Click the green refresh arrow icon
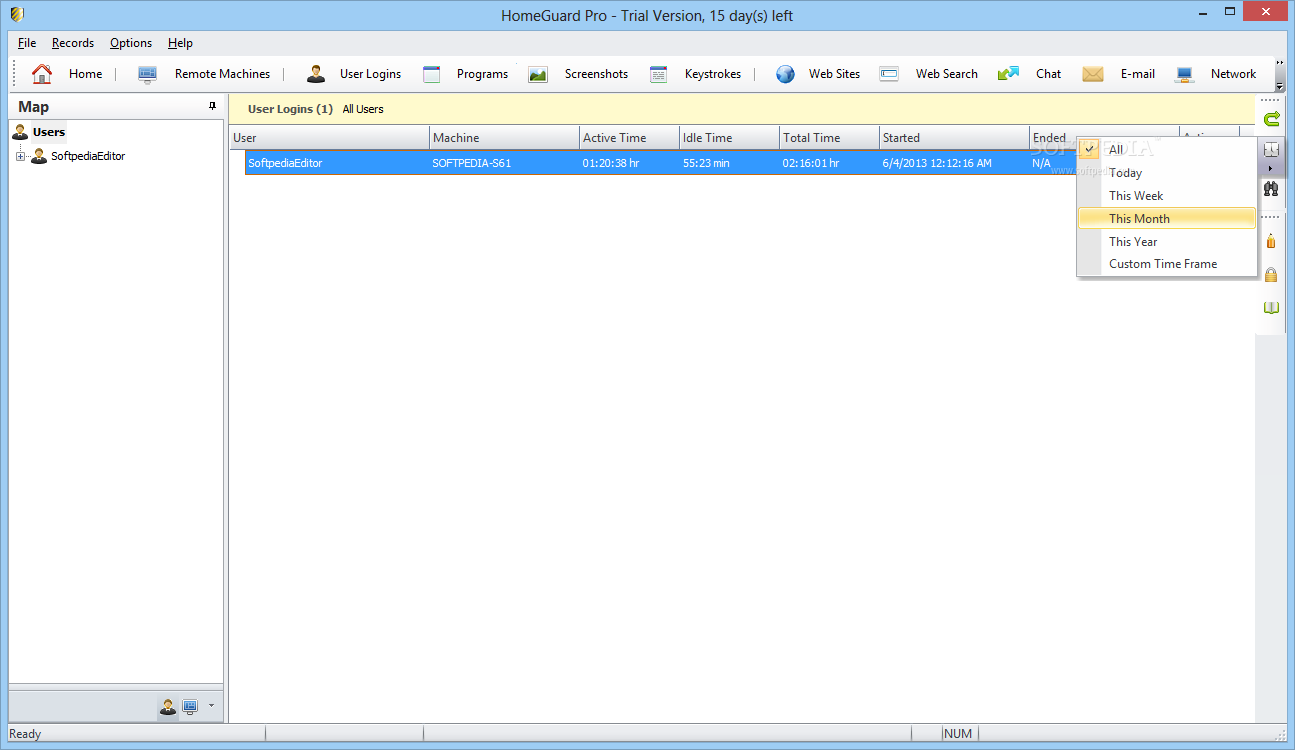This screenshot has height=750, width=1295. tap(1271, 119)
